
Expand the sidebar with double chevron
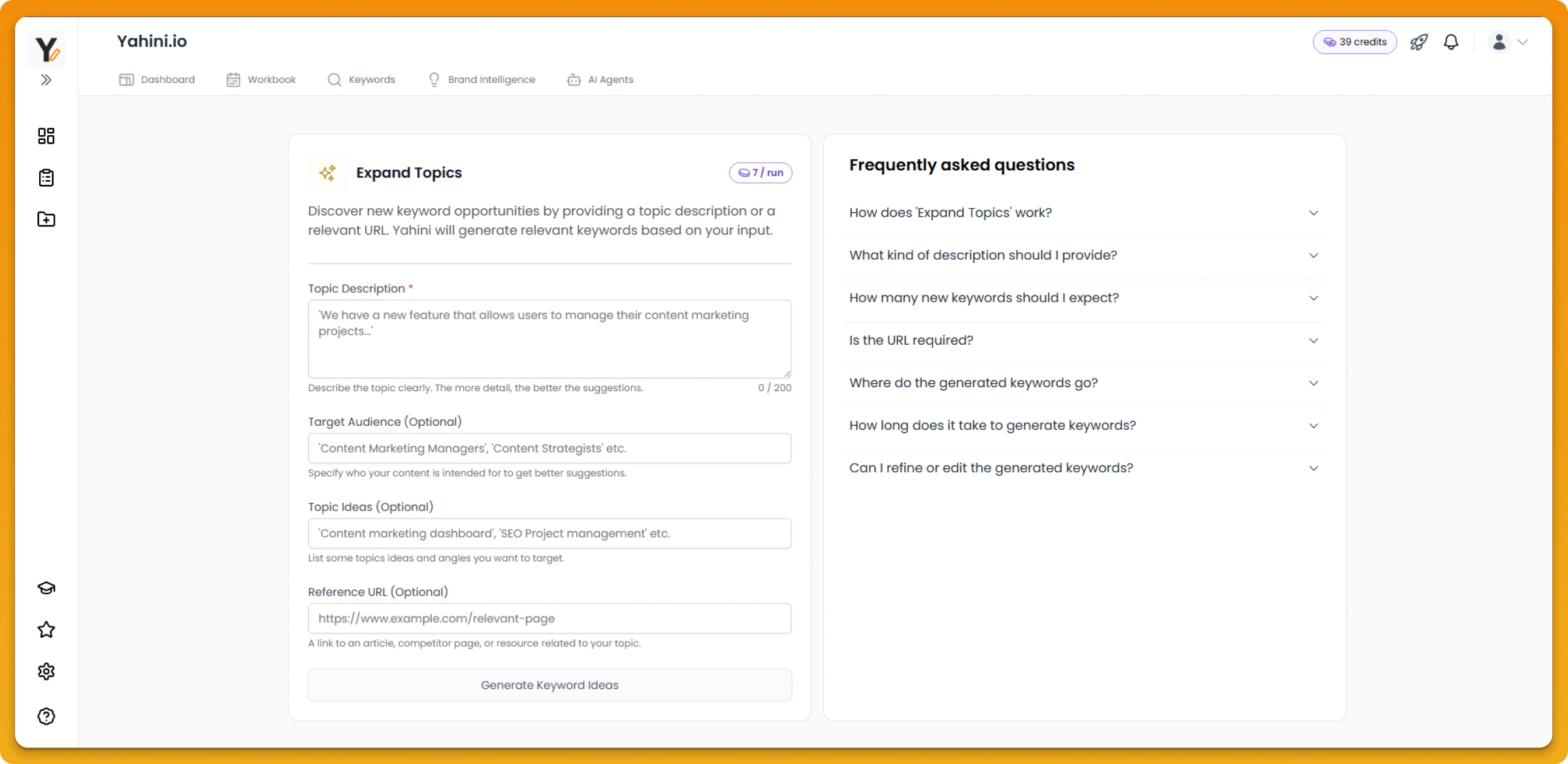click(x=46, y=80)
